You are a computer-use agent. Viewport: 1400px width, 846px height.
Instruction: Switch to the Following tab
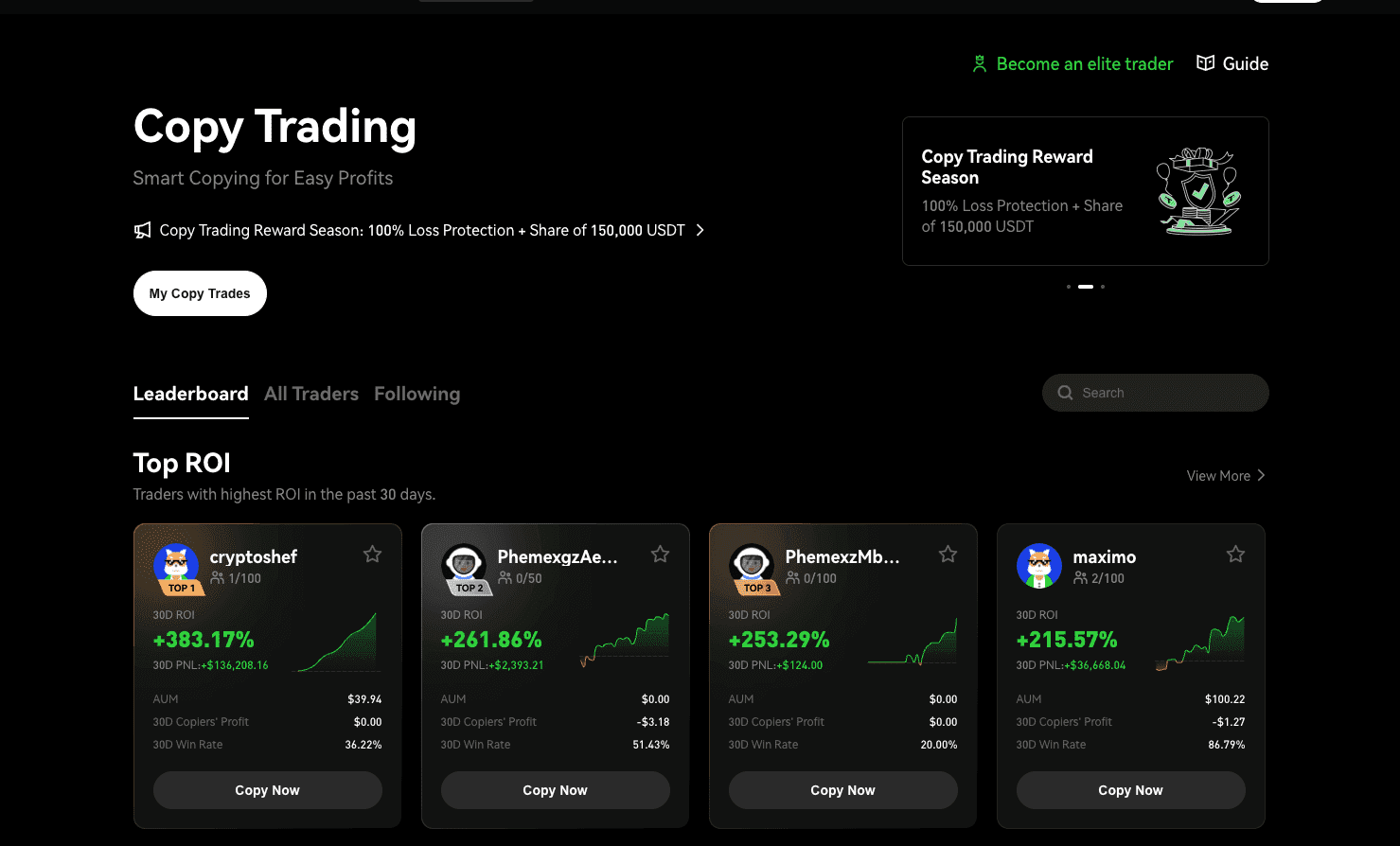pyautogui.click(x=416, y=394)
